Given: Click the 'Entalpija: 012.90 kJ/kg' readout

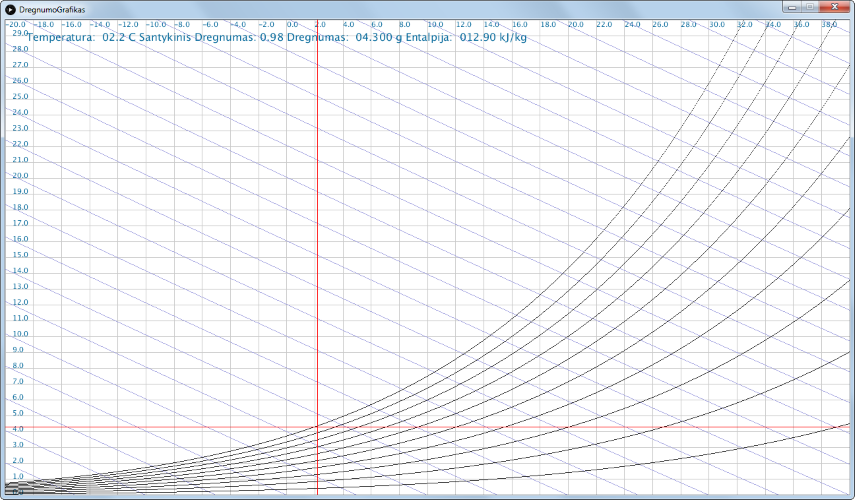Looking at the screenshot, I should (x=466, y=38).
